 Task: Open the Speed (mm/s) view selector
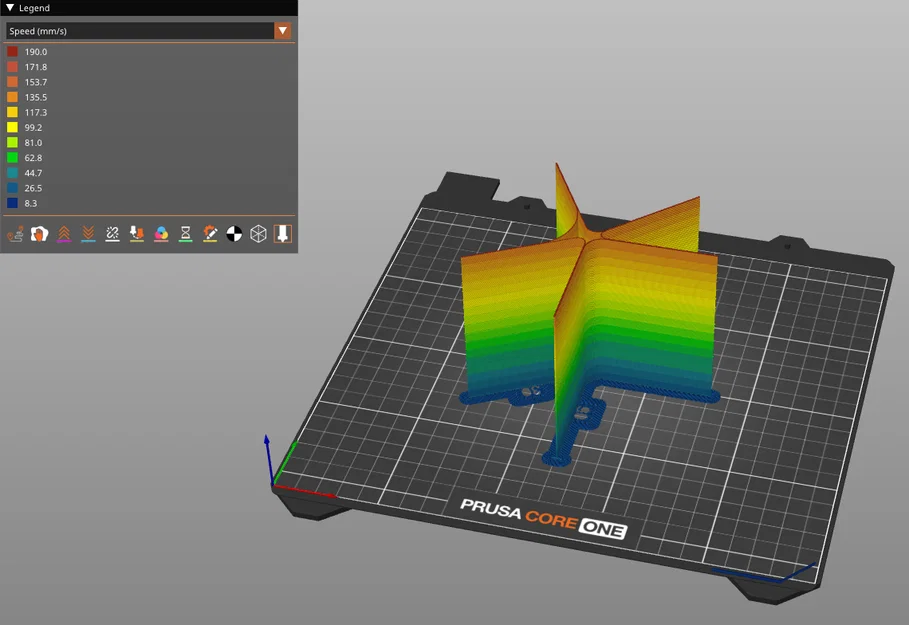click(x=140, y=31)
